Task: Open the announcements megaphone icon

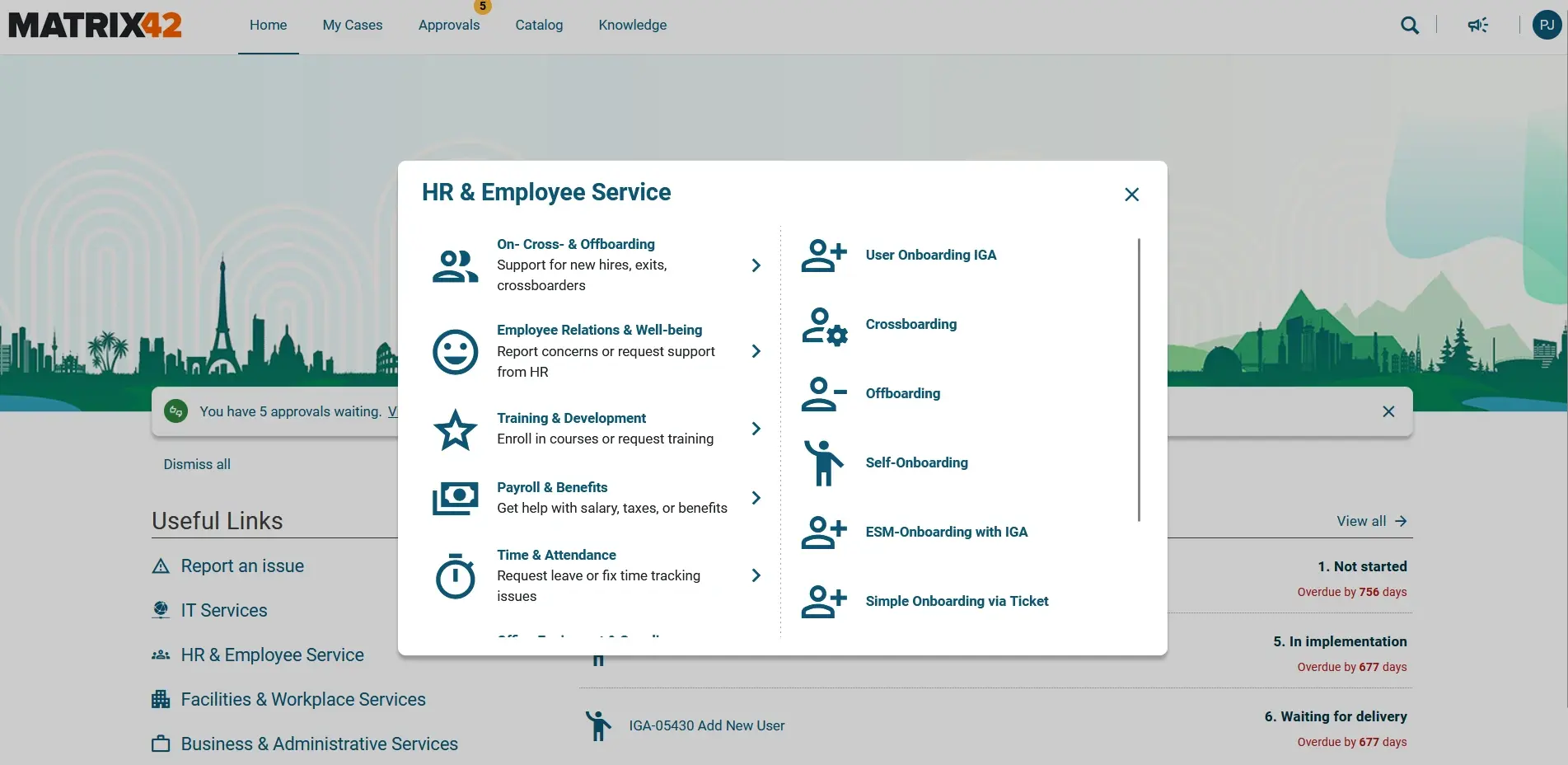Action: coord(1477,26)
